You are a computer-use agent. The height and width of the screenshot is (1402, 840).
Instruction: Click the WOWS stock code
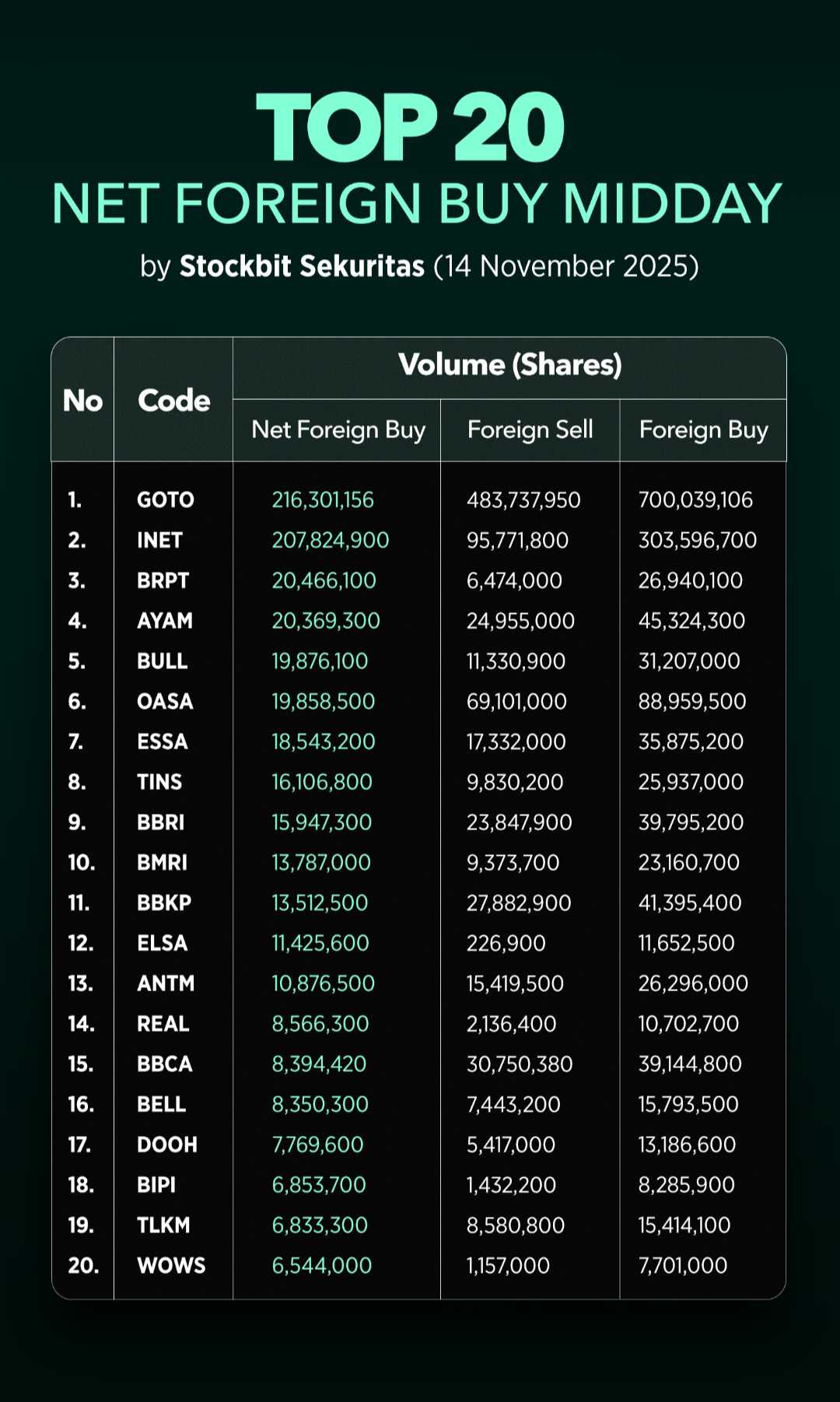pos(171,1266)
